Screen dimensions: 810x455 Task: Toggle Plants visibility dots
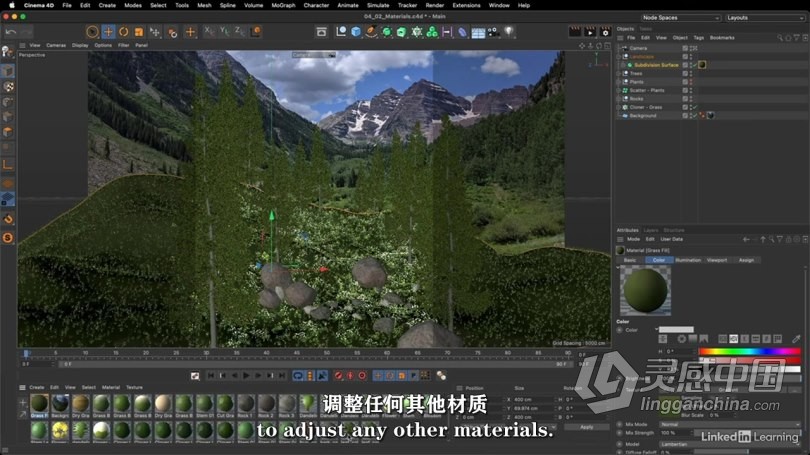691,82
